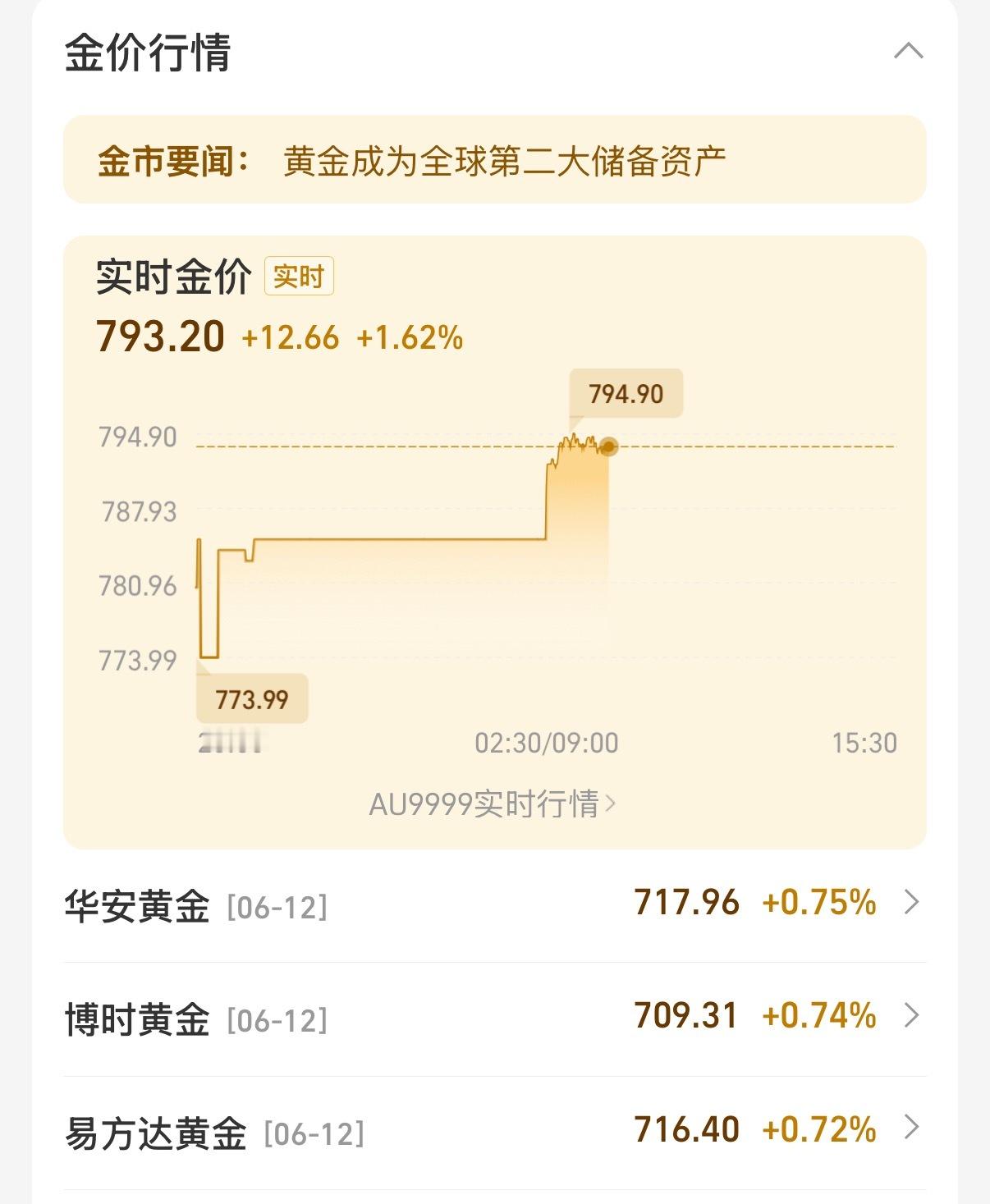The height and width of the screenshot is (1204, 990).
Task: Click the arrow next to AU9999实时行情
Action: pos(610,803)
